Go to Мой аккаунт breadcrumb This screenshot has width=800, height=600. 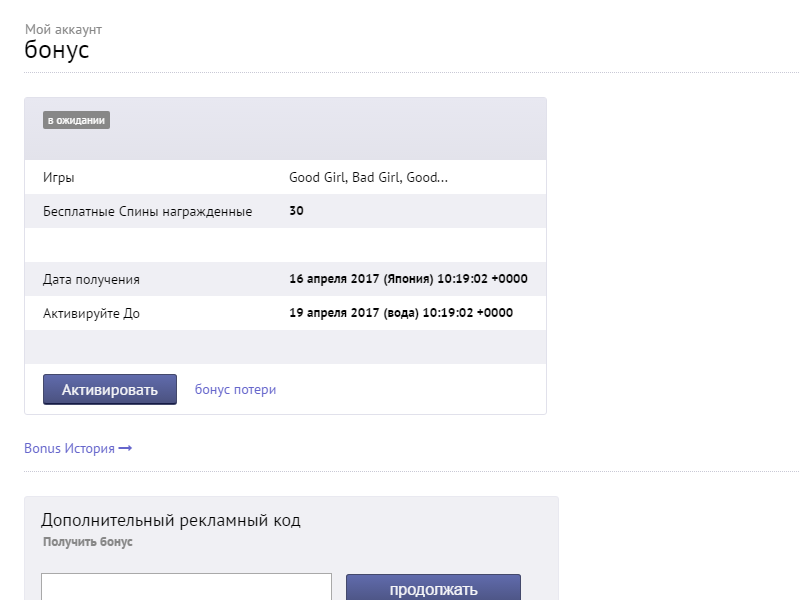tap(63, 30)
